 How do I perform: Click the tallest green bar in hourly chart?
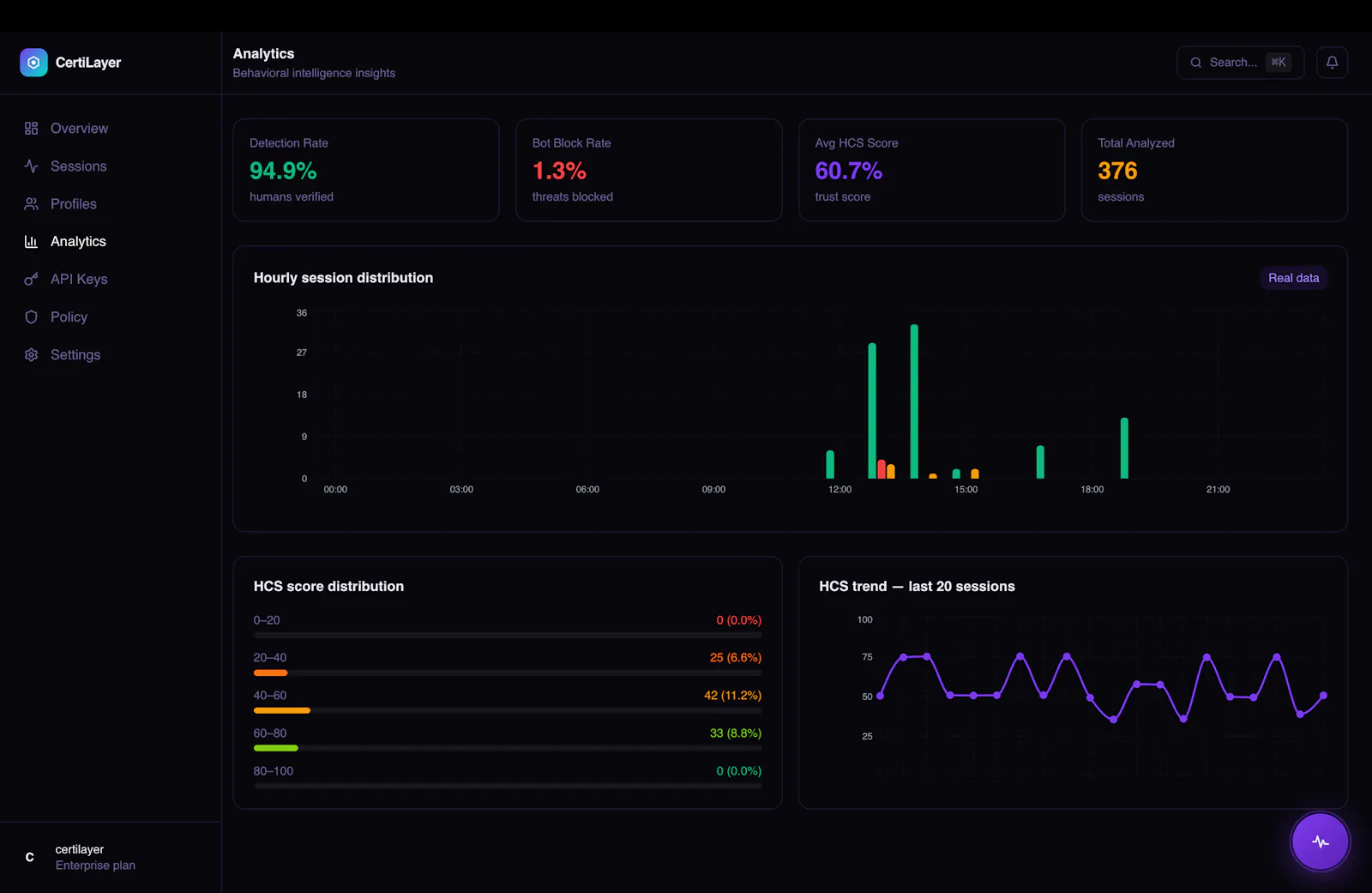coord(914,401)
